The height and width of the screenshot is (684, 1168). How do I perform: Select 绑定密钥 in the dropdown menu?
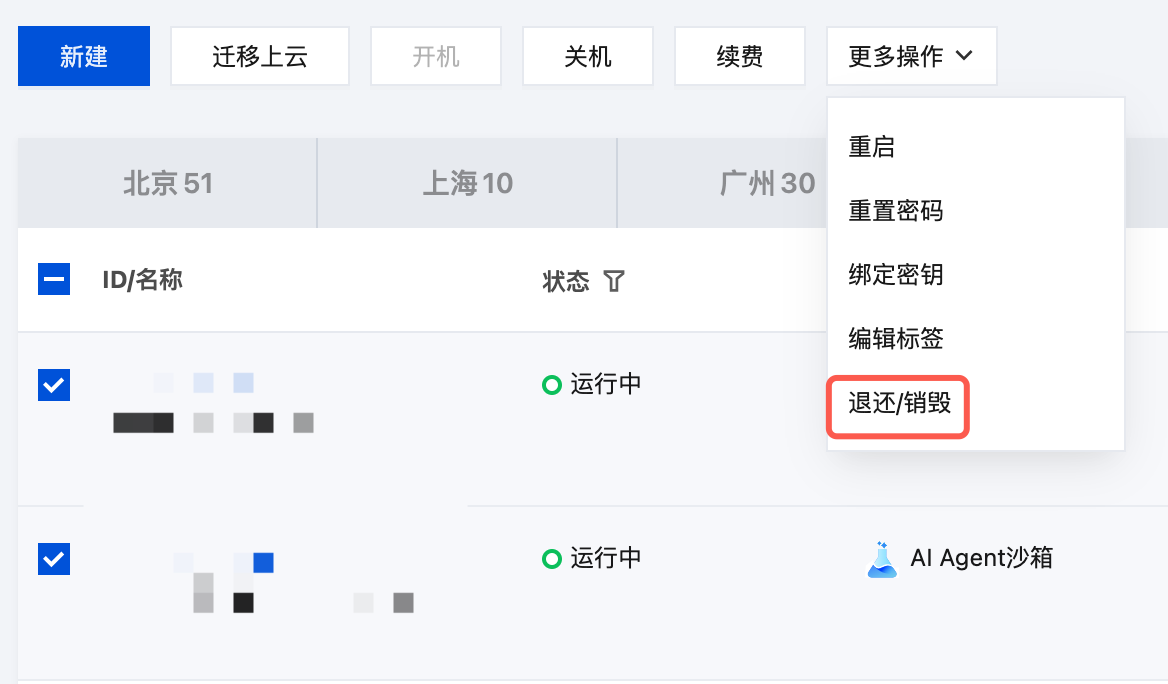pyautogui.click(x=896, y=275)
